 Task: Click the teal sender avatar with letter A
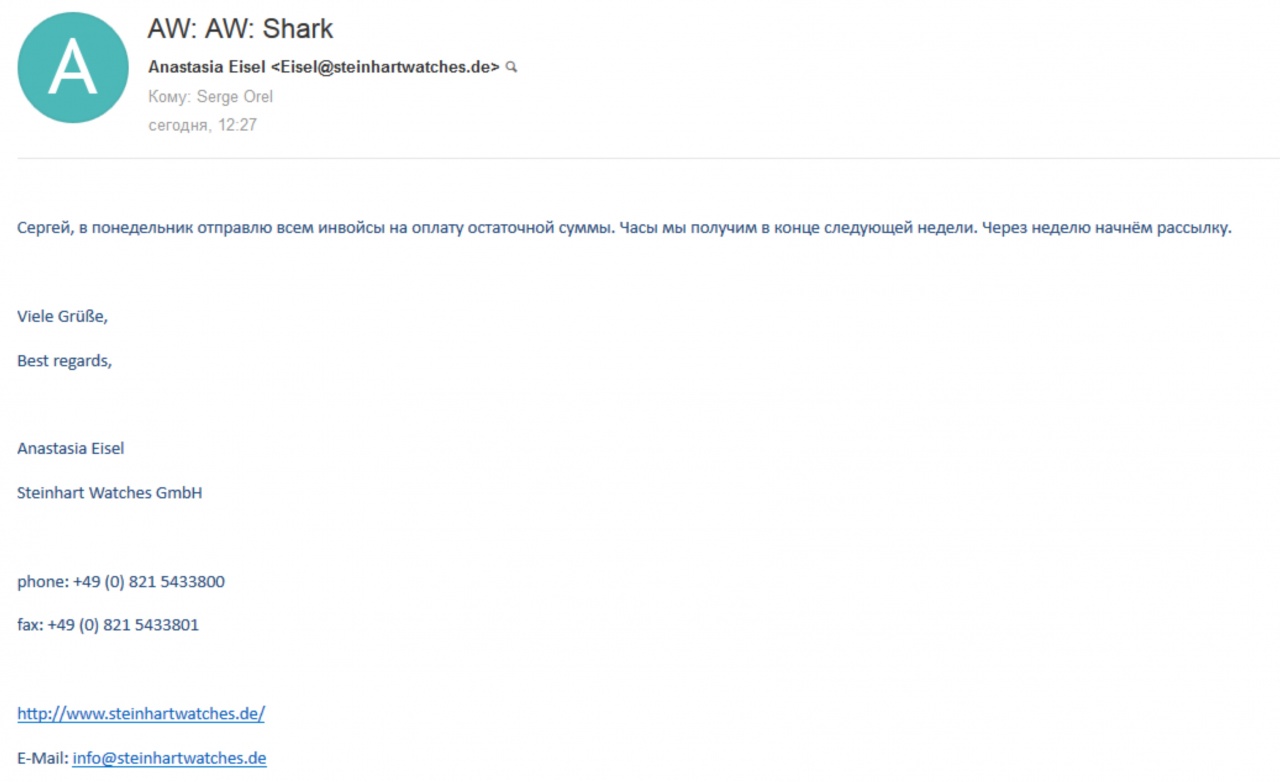click(73, 68)
